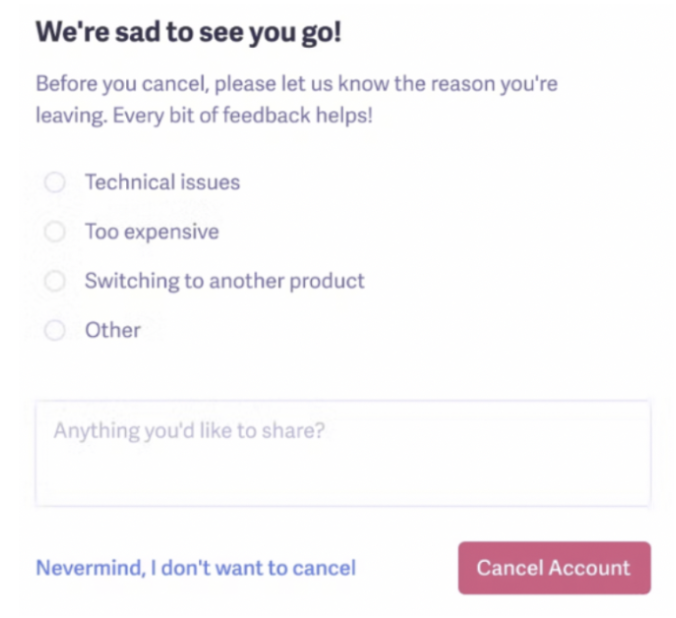Choose the Too expensive radio option
The image size is (676, 618).
[55, 232]
